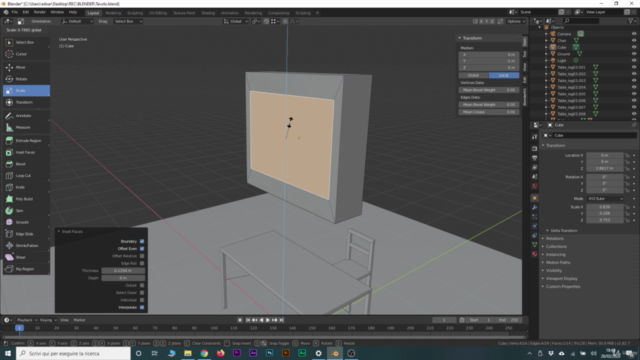This screenshot has width=640, height=360.
Task: Toggle the Interpolate checkbox
Action: pos(142,307)
